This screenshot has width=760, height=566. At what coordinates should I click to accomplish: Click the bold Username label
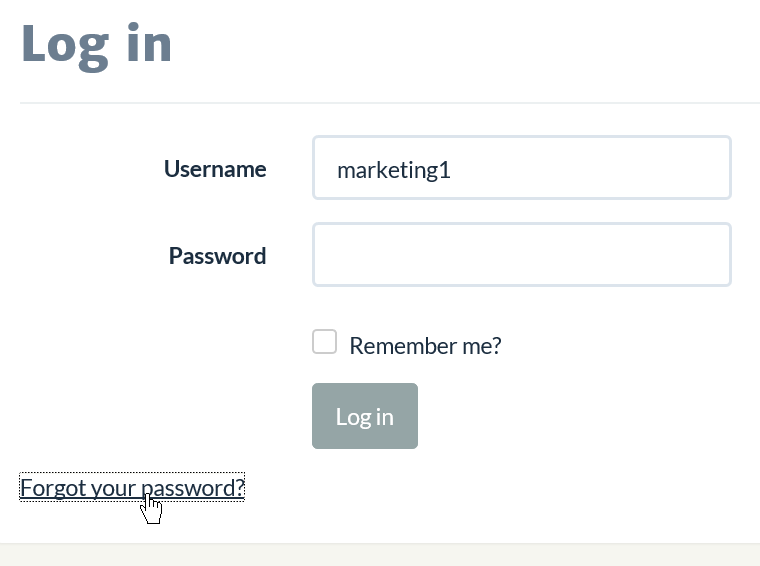(215, 169)
